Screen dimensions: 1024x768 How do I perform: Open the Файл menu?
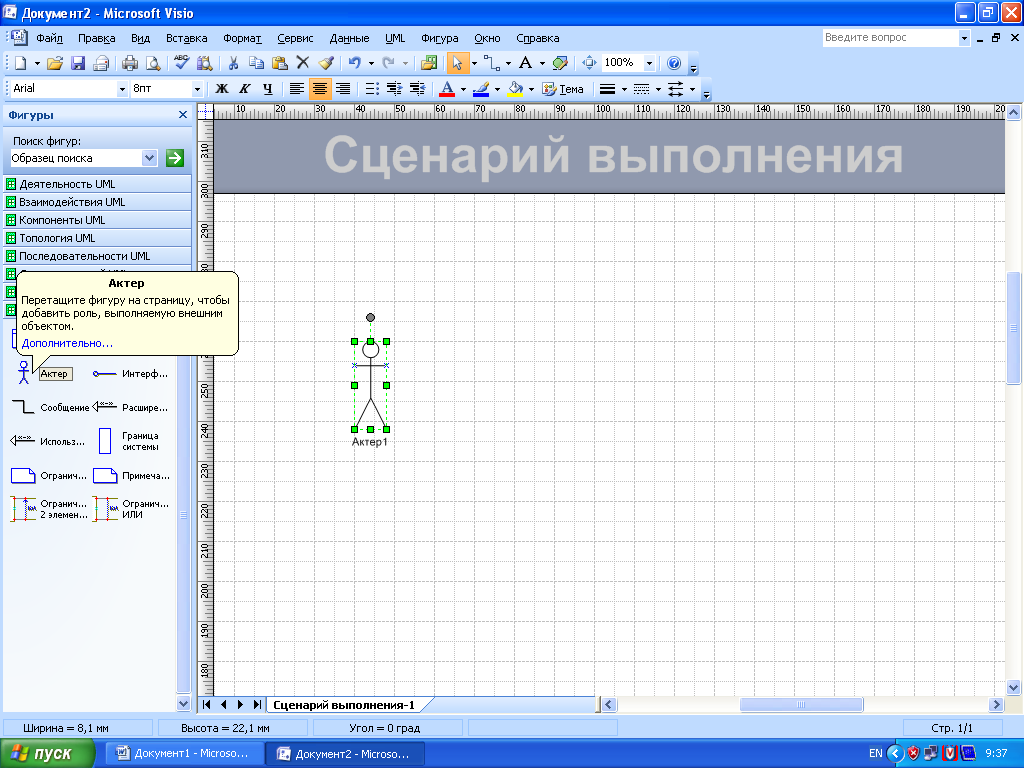[x=49, y=38]
